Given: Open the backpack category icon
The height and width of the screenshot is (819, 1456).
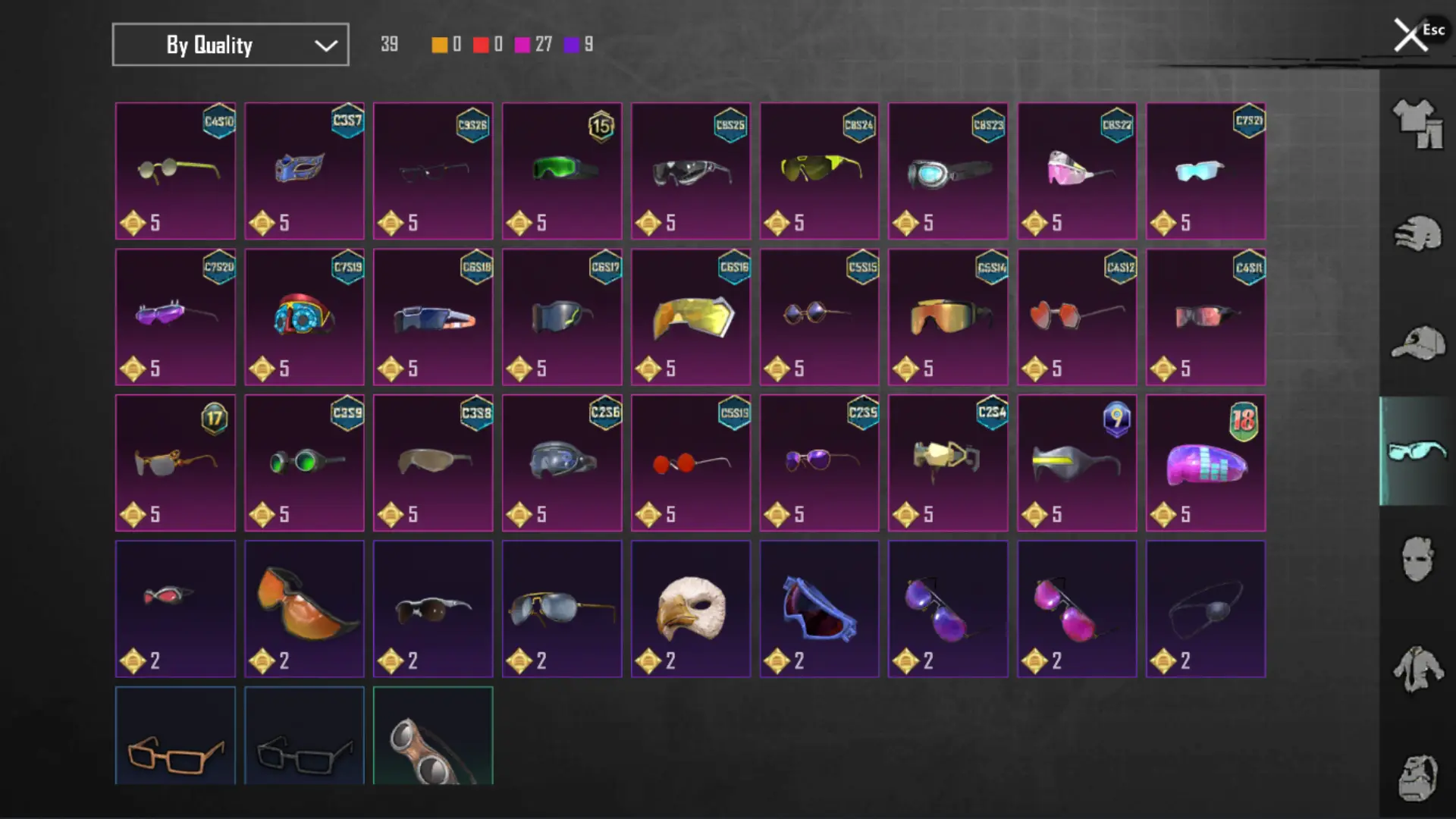Looking at the screenshot, I should point(1417,777).
